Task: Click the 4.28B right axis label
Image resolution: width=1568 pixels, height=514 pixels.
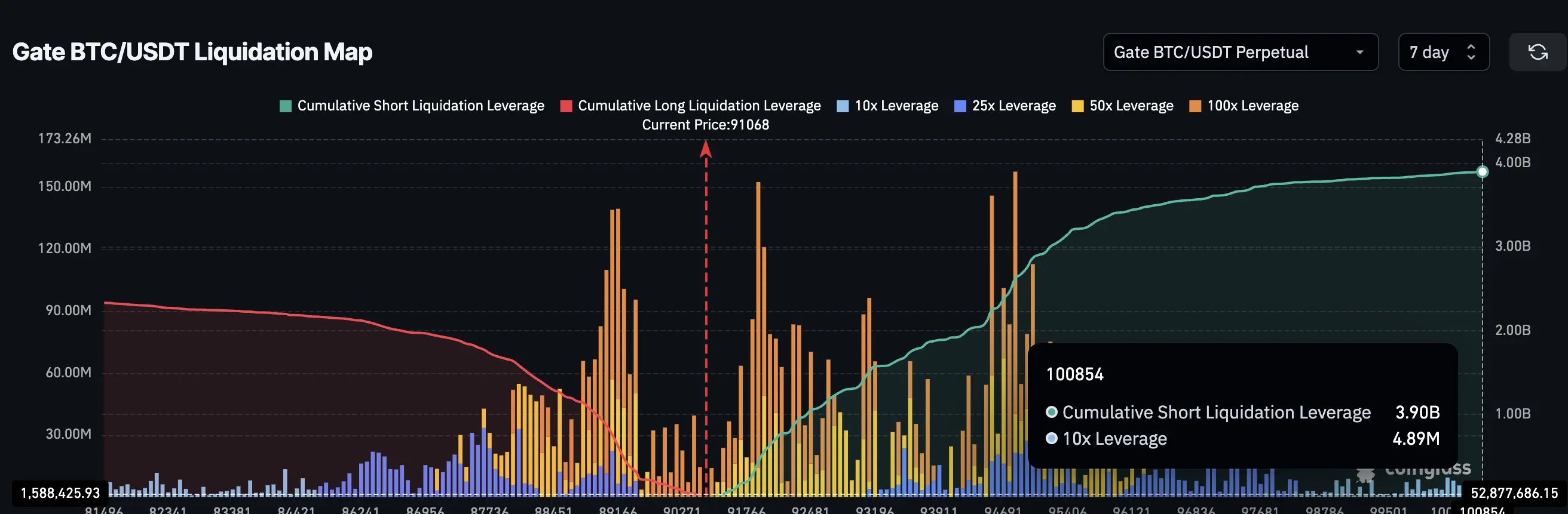Action: 1512,138
